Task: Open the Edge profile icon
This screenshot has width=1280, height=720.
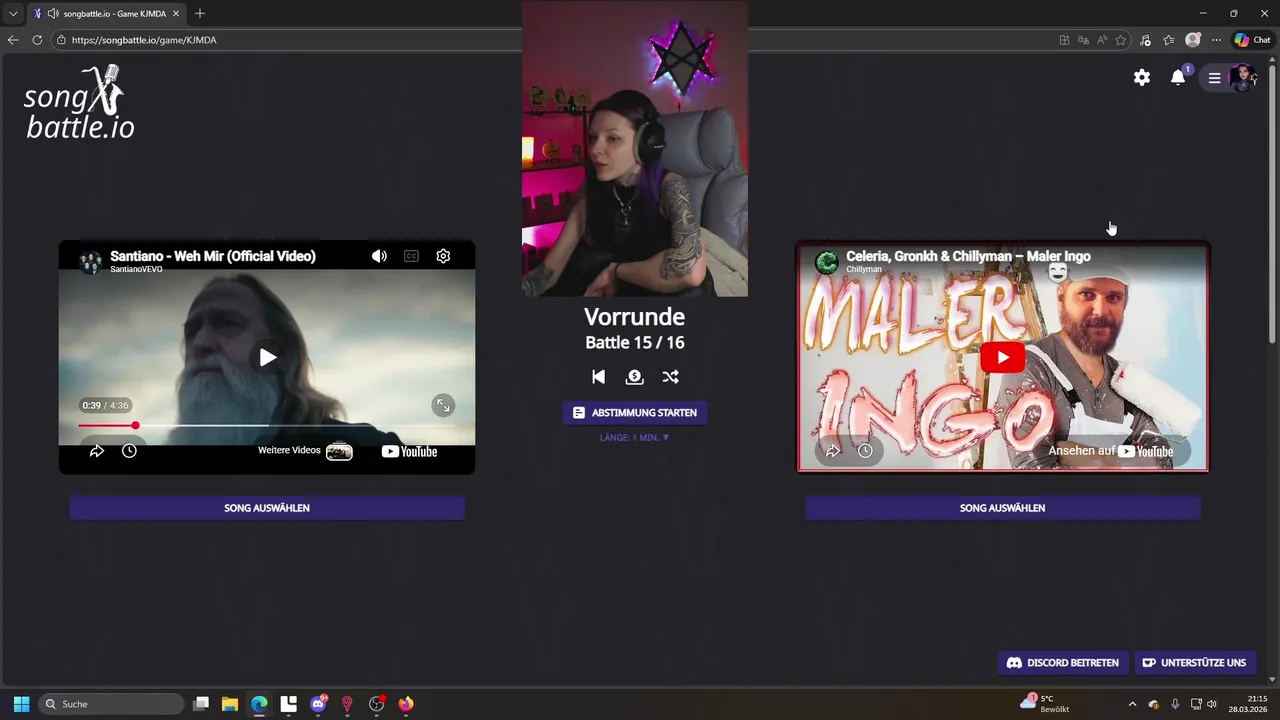Action: click(1192, 40)
